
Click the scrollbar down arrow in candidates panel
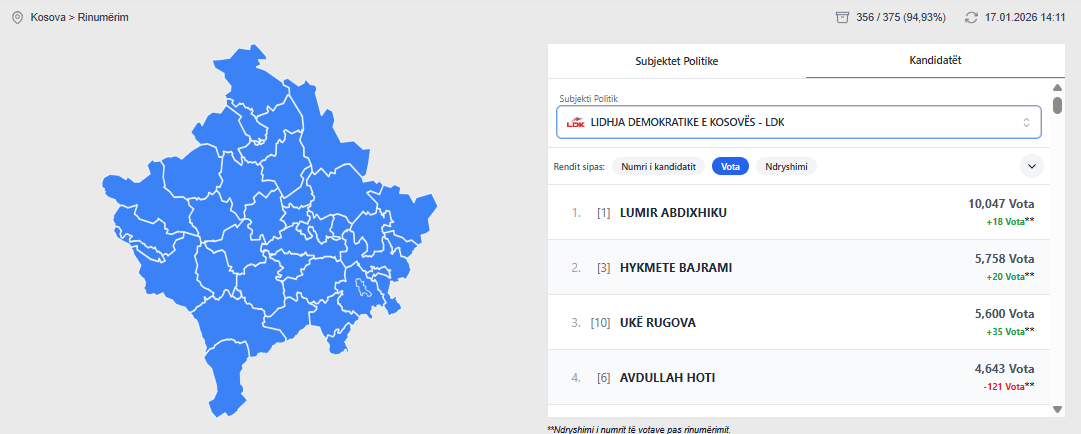(1058, 409)
